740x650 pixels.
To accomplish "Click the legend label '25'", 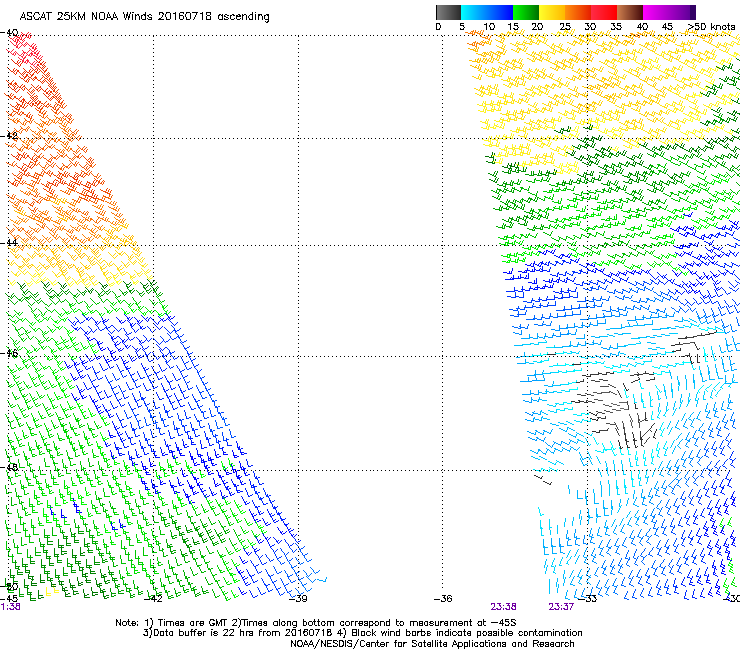I will pos(565,27).
